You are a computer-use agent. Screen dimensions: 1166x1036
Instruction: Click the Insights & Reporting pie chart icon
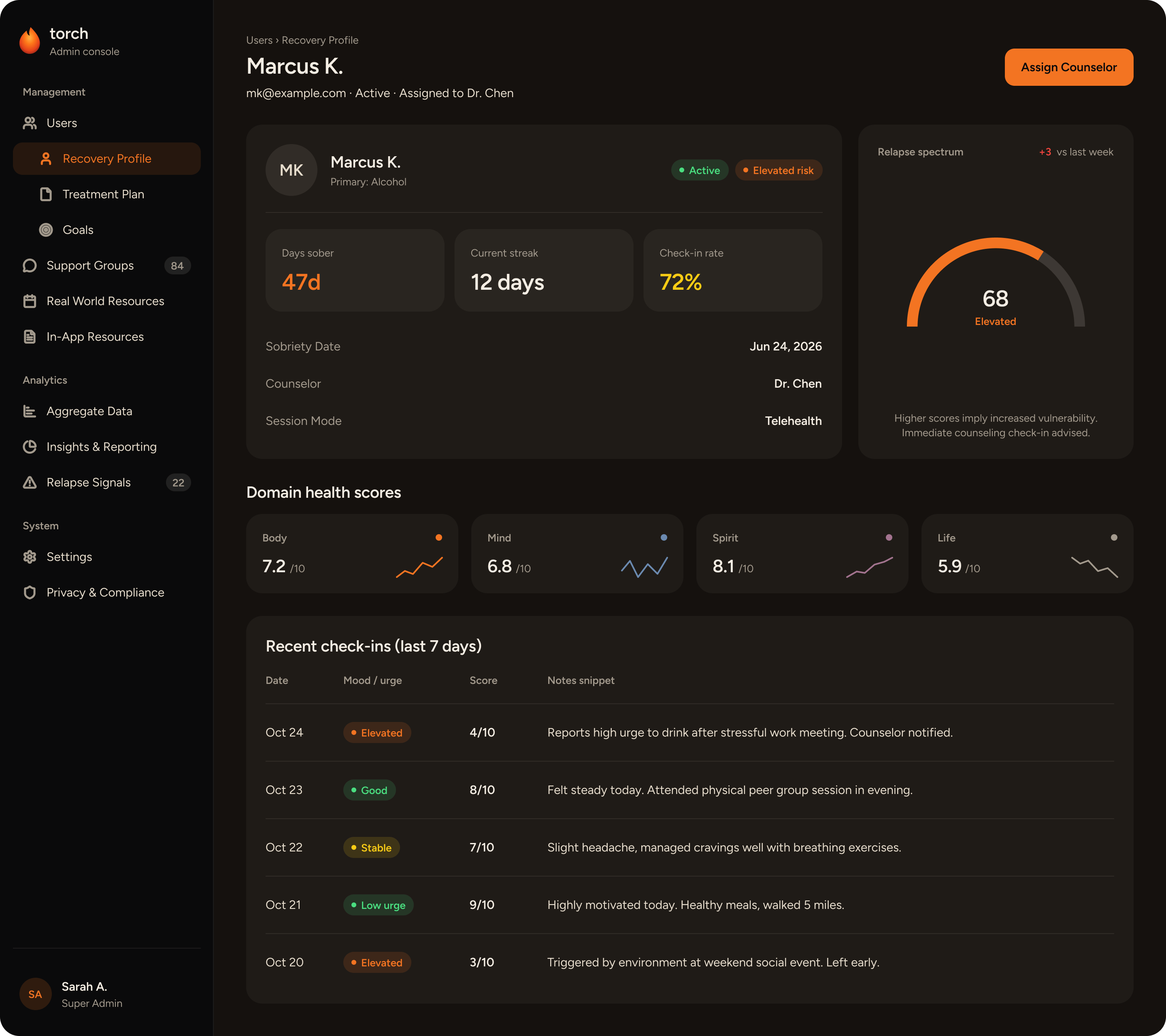click(x=30, y=447)
